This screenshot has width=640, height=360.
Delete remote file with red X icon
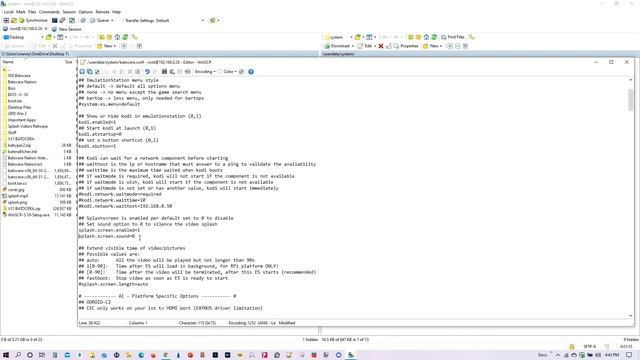point(381,46)
